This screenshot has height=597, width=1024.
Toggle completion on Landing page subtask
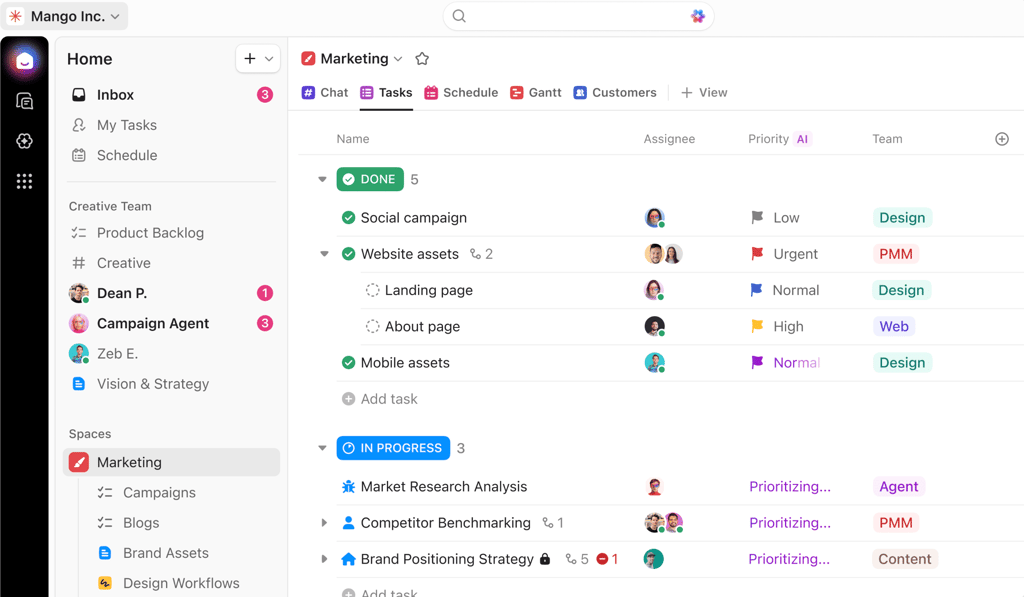(372, 290)
